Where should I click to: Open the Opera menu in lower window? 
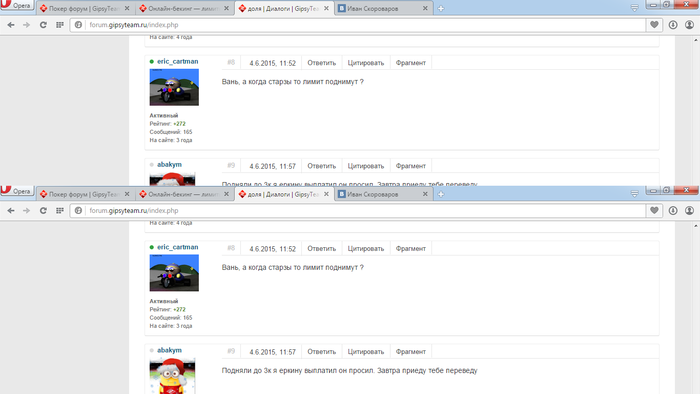point(17,191)
